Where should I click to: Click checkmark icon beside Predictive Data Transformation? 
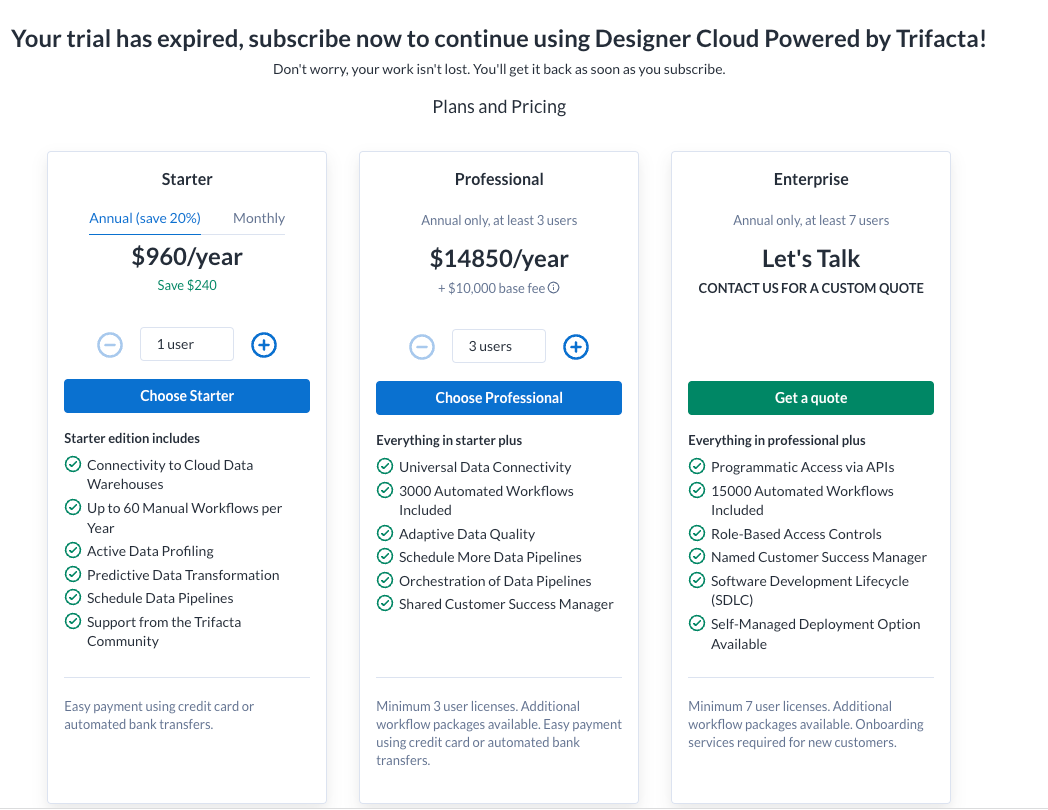[x=72, y=575]
